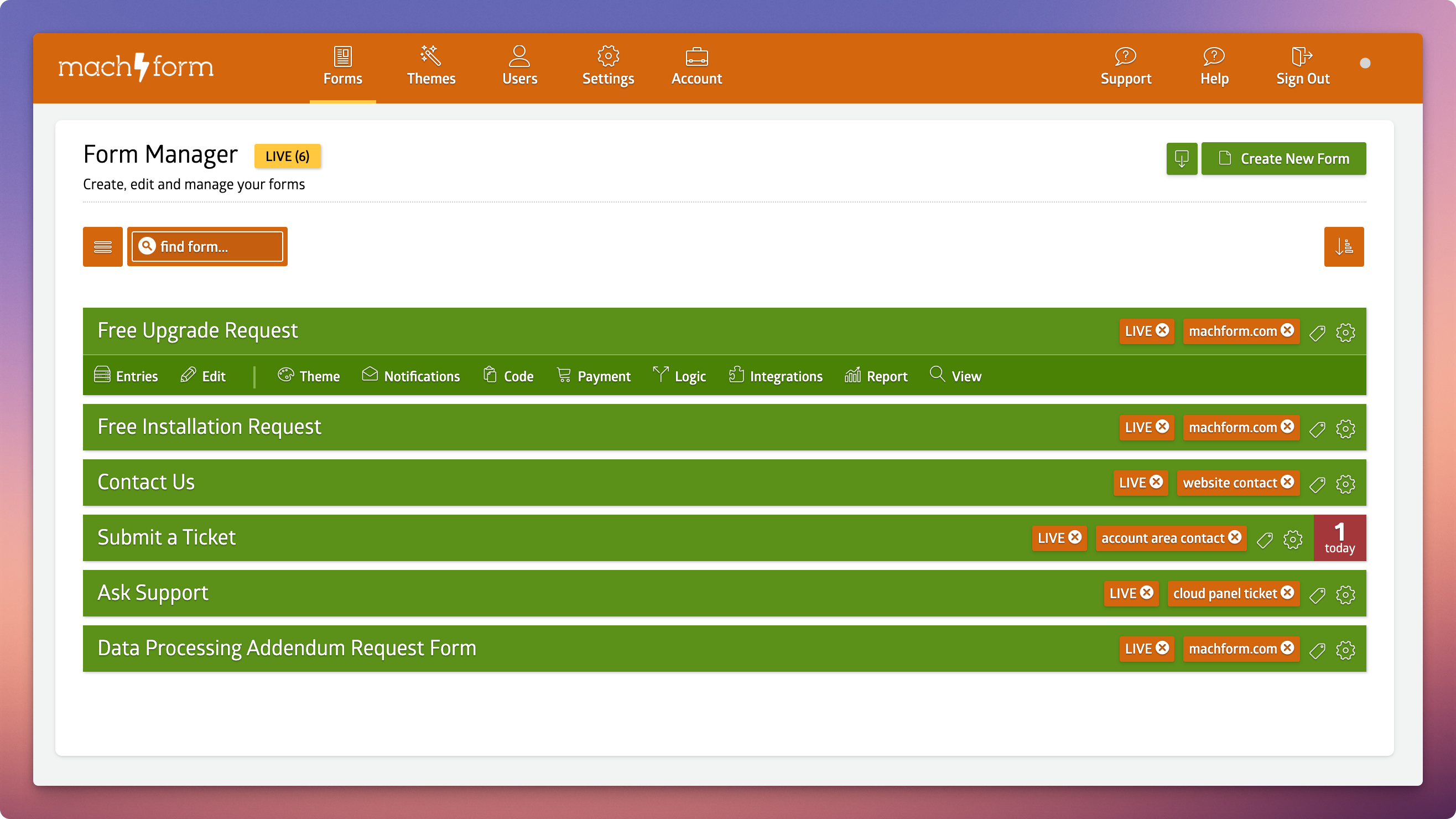Screen dimensions: 1456x819
Task: Open settings gear on Contact Us form
Action: pyautogui.click(x=1345, y=484)
